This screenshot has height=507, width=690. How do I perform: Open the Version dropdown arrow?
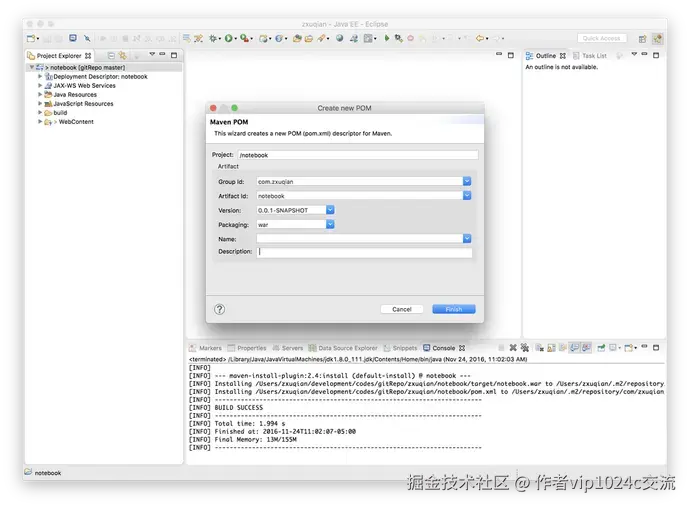pos(330,210)
